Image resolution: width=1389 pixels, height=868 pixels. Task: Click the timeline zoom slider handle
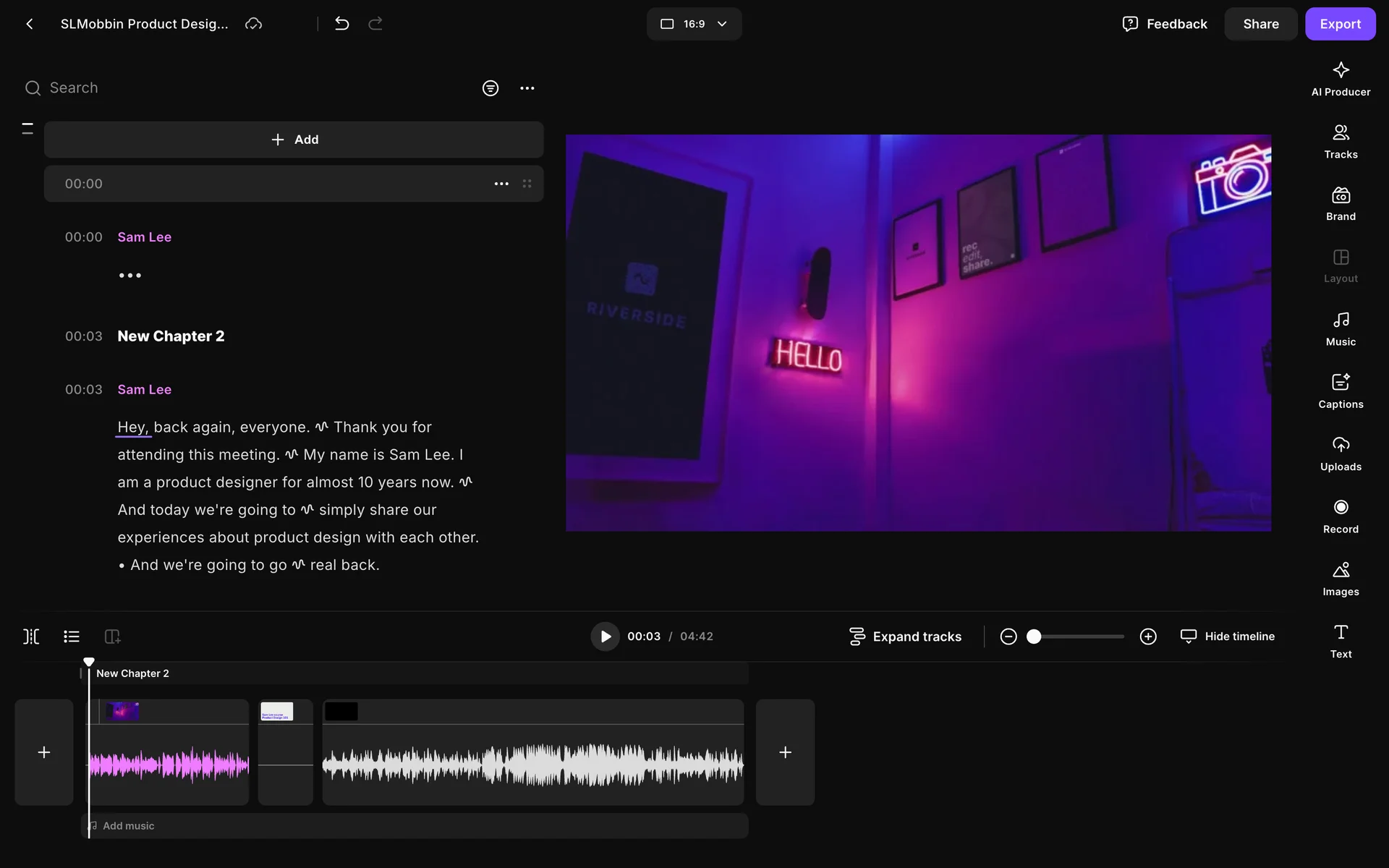[1034, 637]
